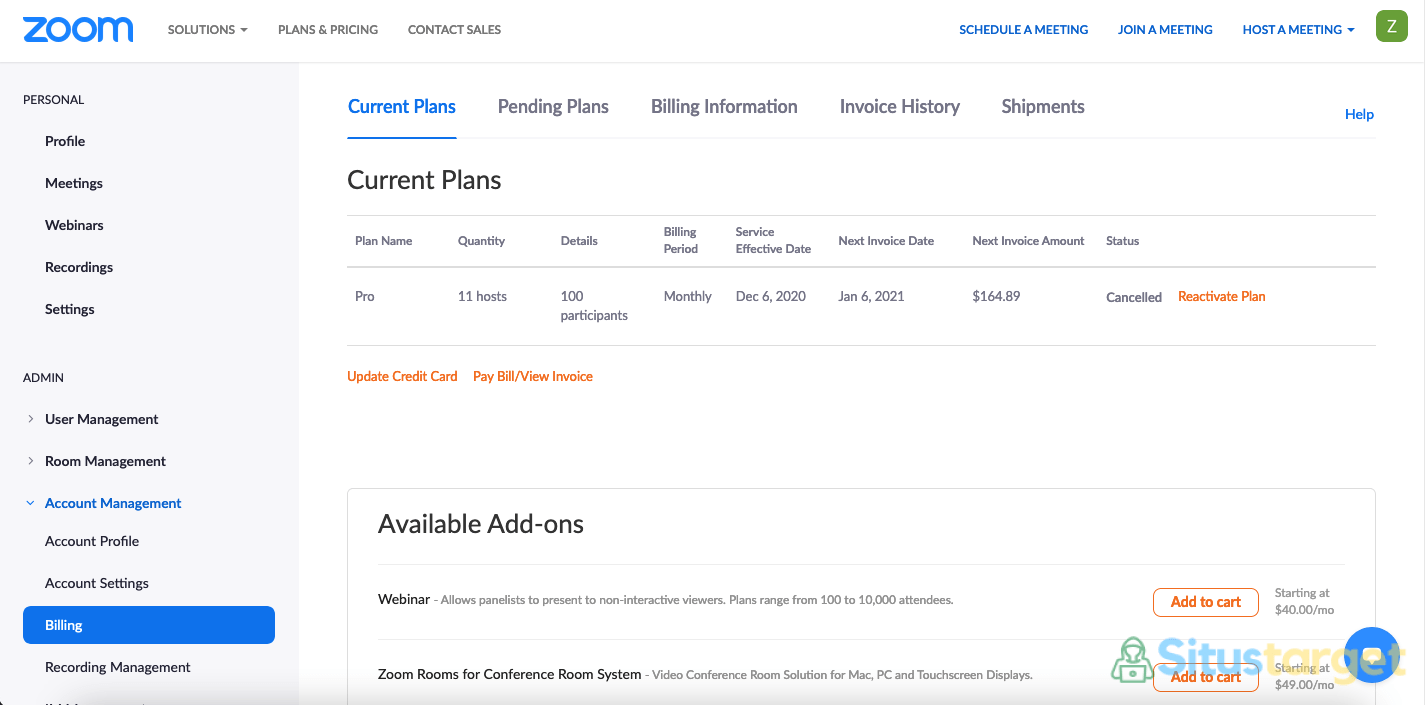Click Update Credit Card
This screenshot has width=1425, height=705.
pos(402,376)
